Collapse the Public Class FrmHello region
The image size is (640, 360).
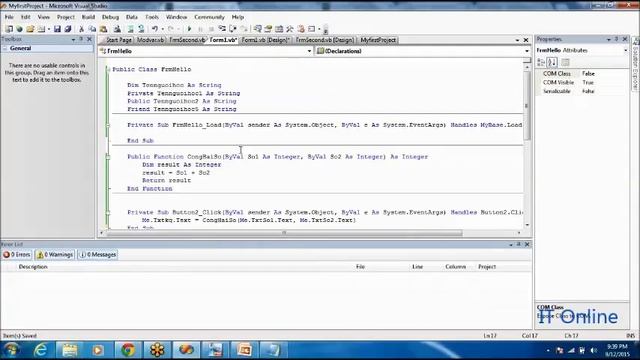[108, 69]
